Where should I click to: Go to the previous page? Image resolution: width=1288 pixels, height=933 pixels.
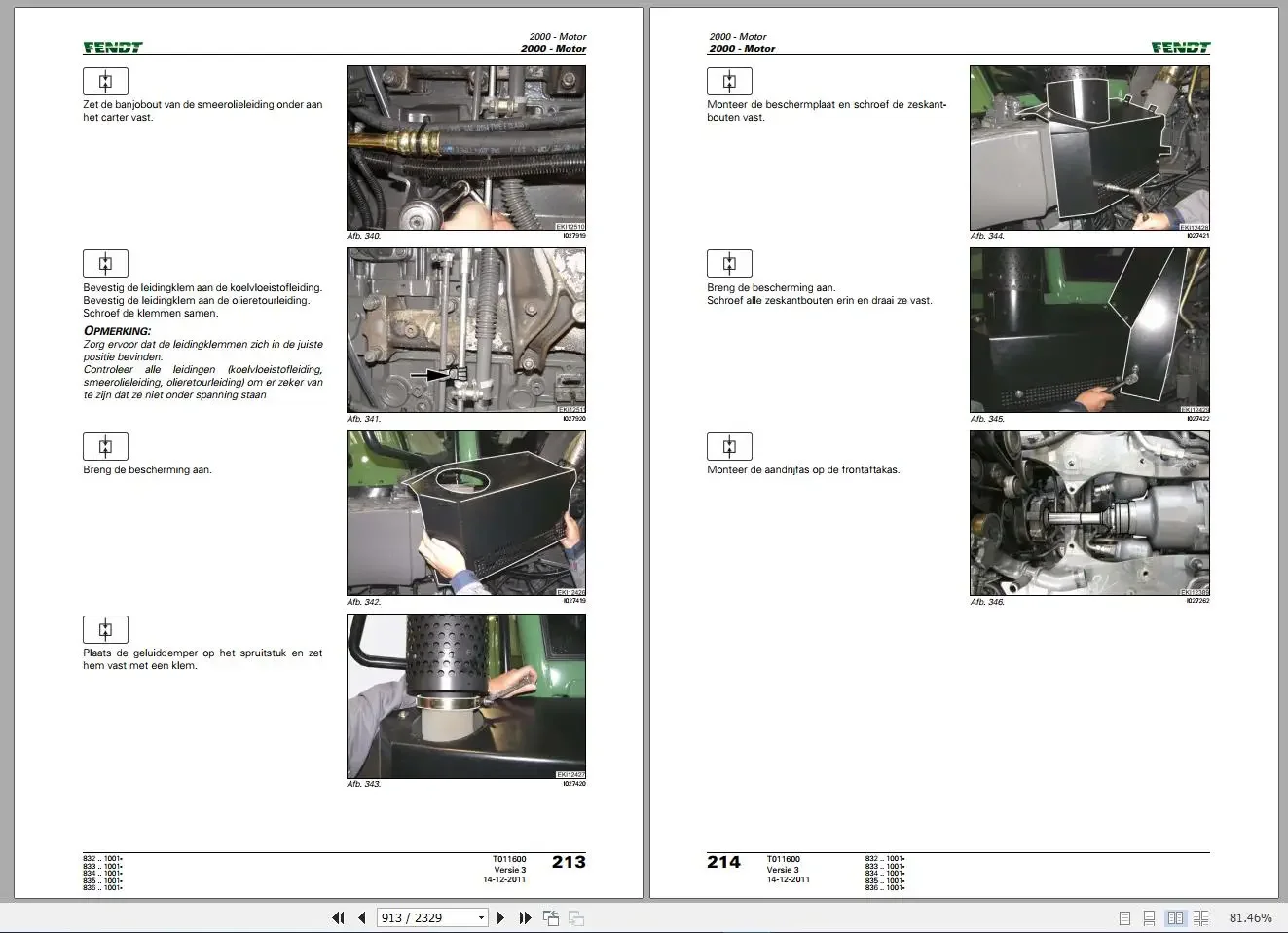pyautogui.click(x=362, y=917)
